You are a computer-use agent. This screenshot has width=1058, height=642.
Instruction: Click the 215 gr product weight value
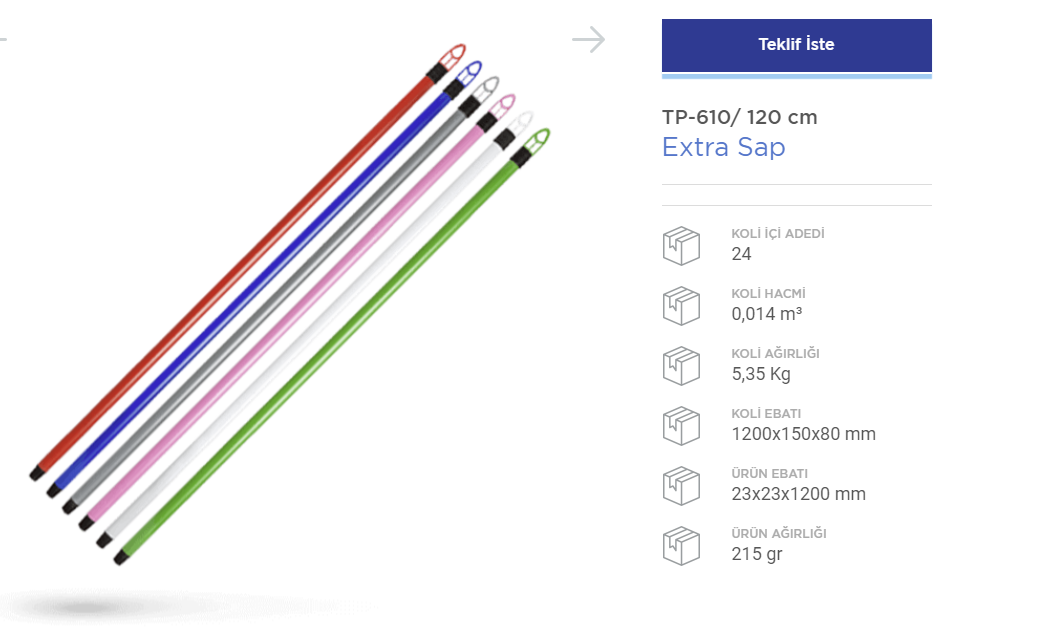pos(757,554)
